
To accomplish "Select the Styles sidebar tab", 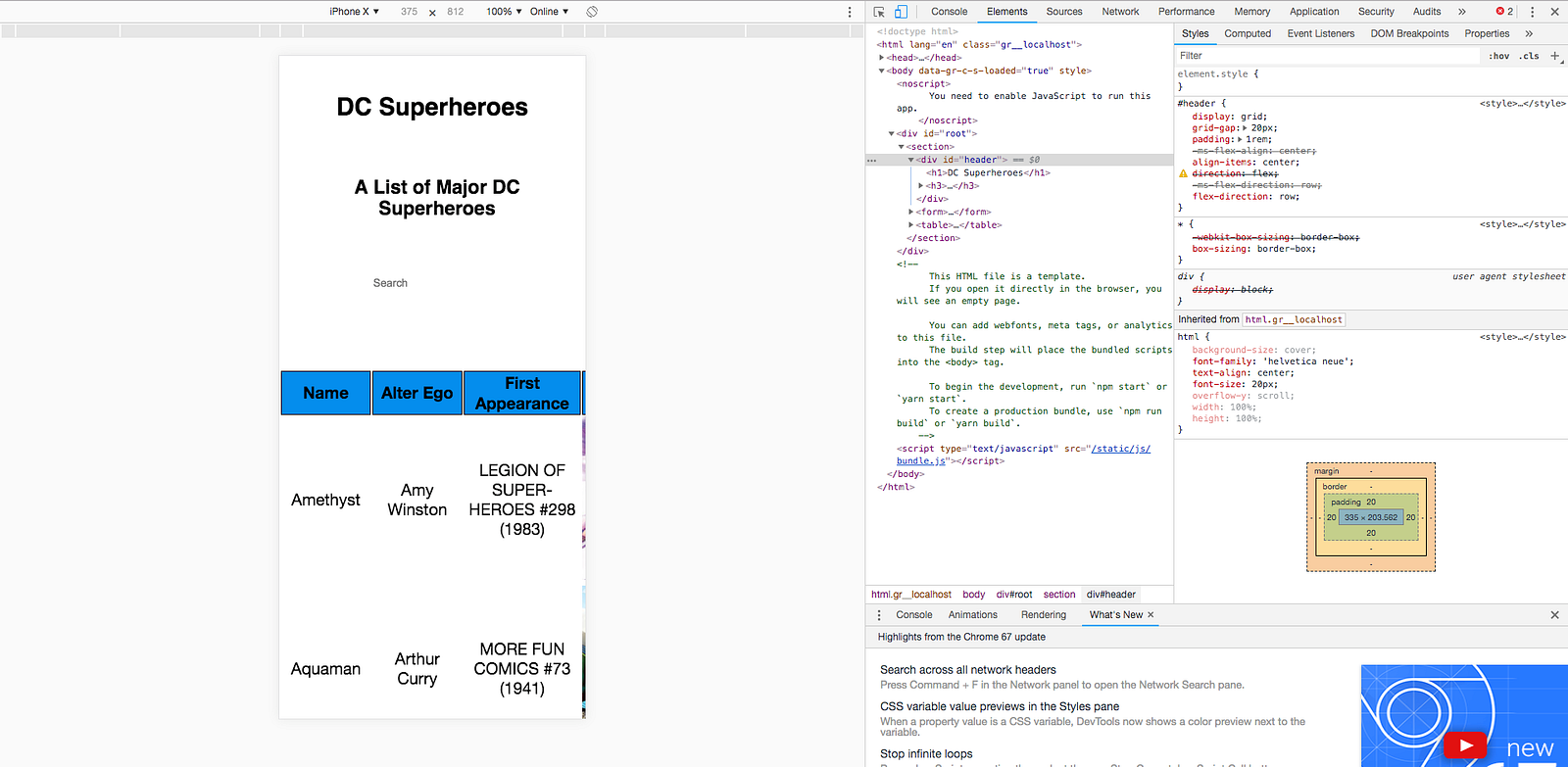I will click(1196, 33).
